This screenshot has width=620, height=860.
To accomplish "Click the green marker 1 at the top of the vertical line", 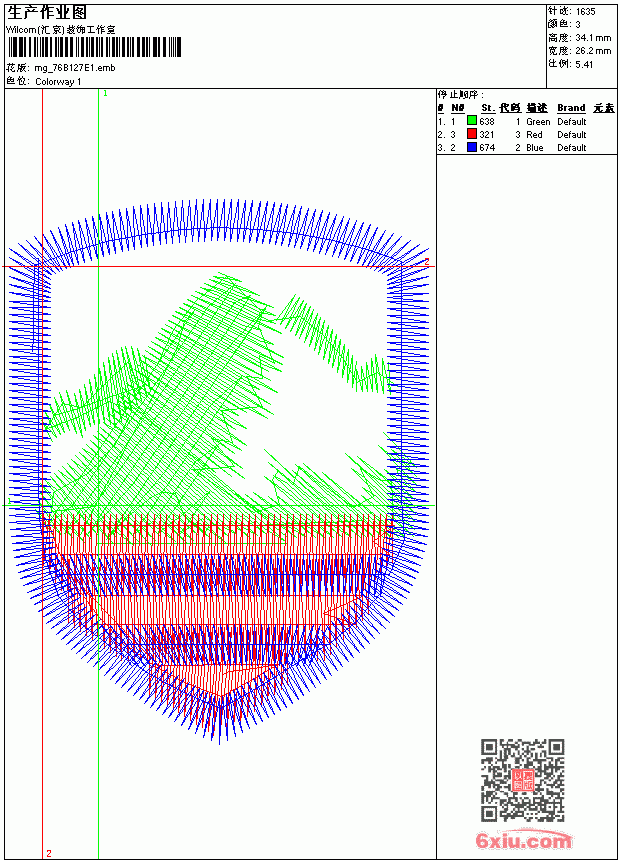I will (x=105, y=93).
